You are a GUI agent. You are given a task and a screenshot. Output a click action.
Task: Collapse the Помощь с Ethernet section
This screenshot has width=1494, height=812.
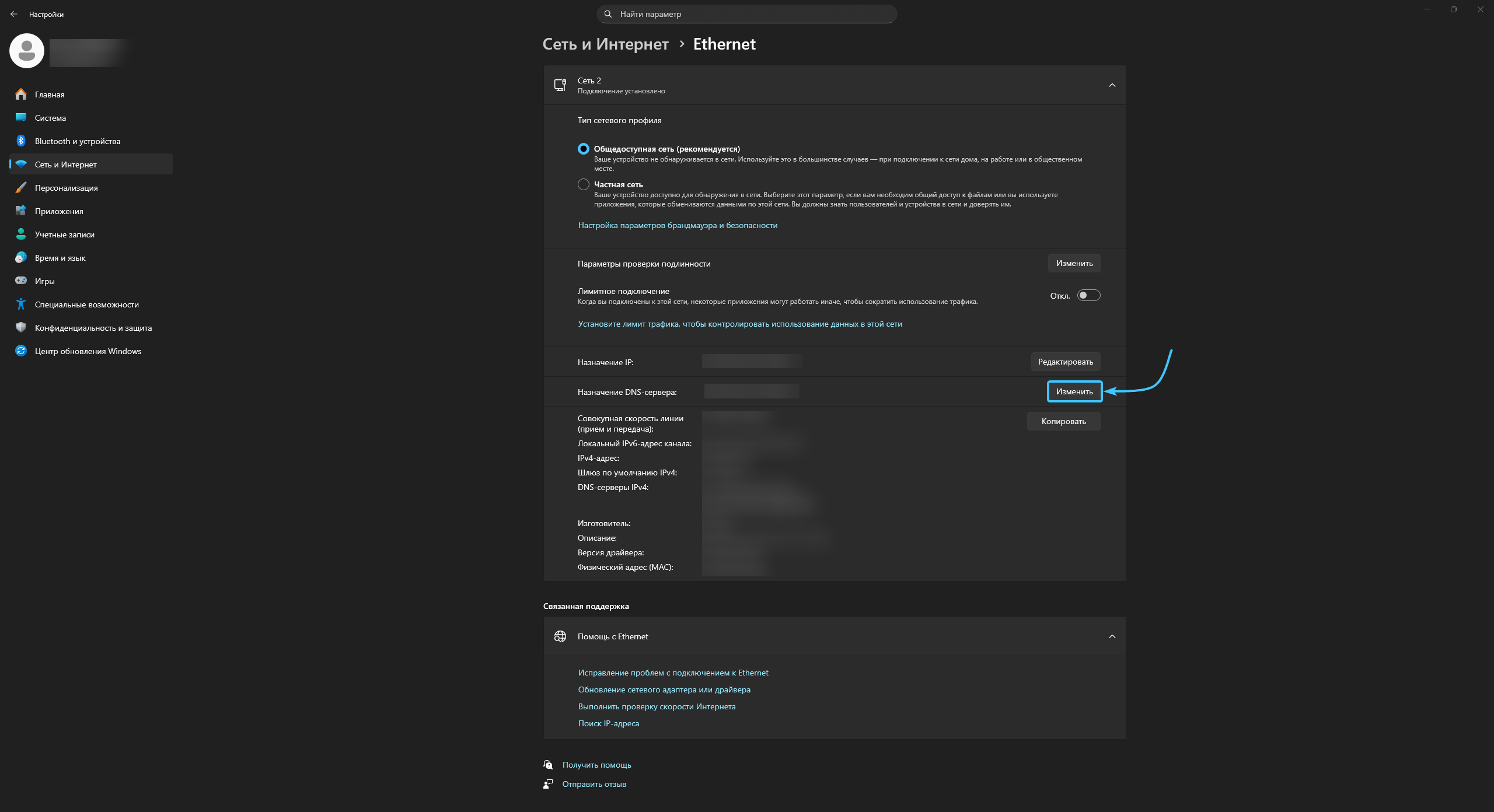point(1112,636)
